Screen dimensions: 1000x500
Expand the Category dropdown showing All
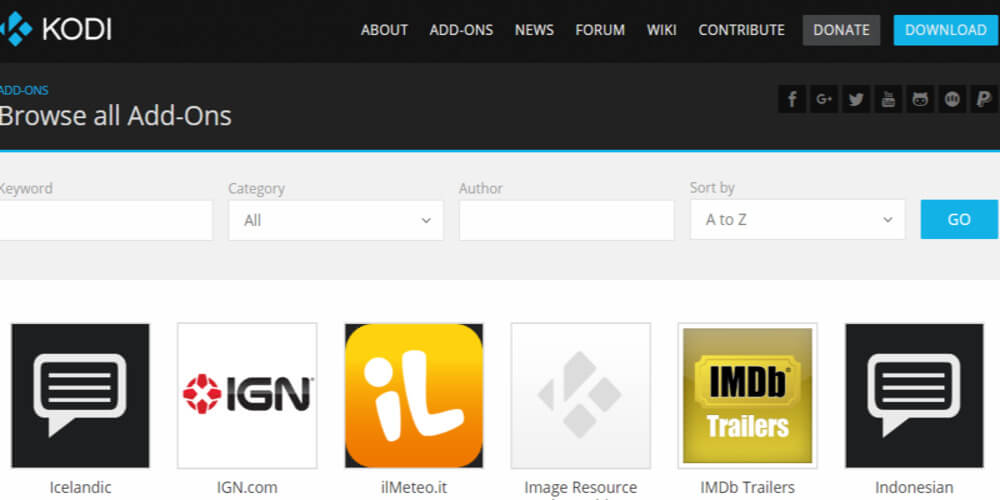coord(336,221)
